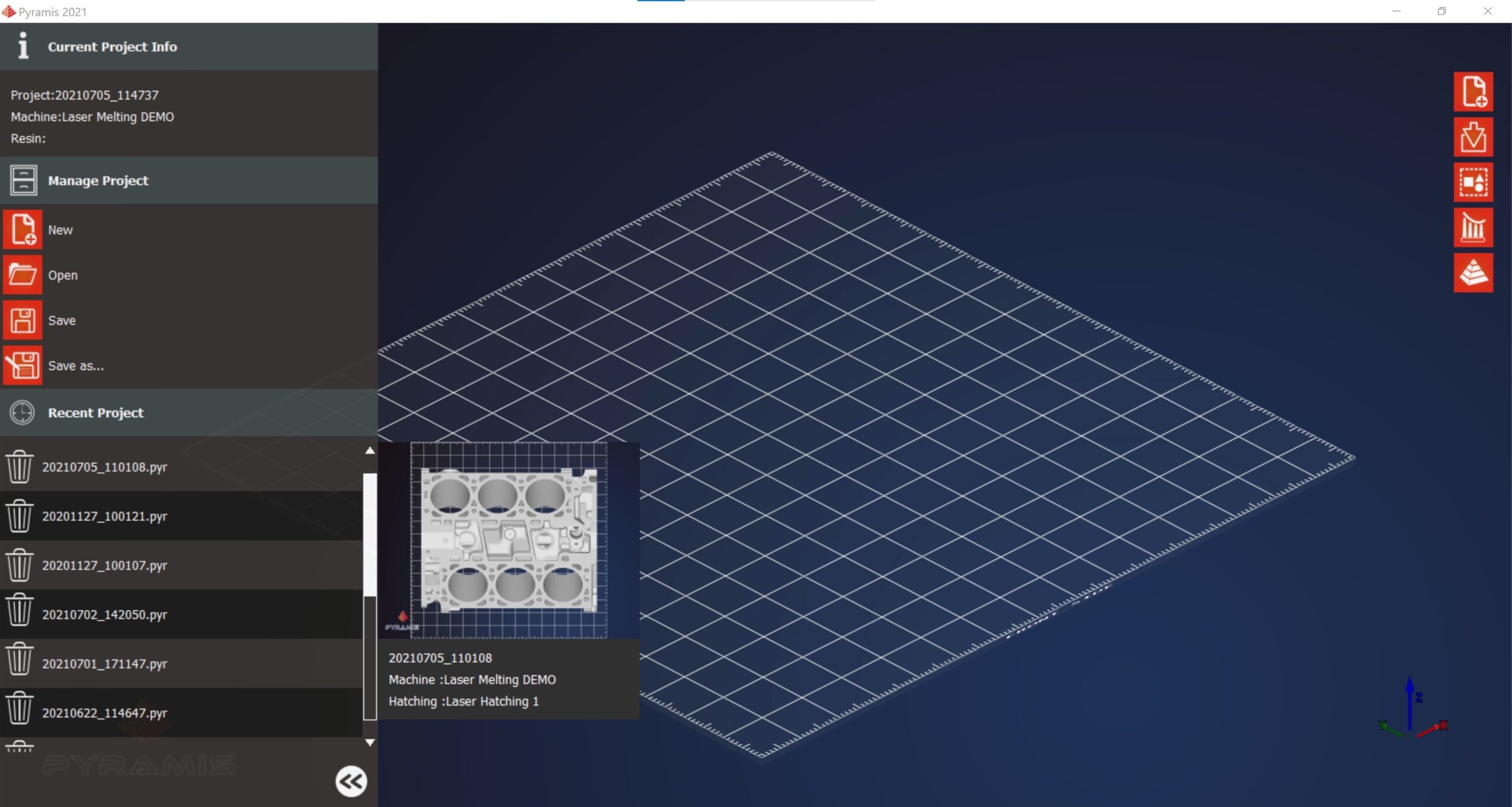Image resolution: width=1512 pixels, height=807 pixels.
Task: Click the Current Project Info icon
Action: pyautogui.click(x=23, y=46)
